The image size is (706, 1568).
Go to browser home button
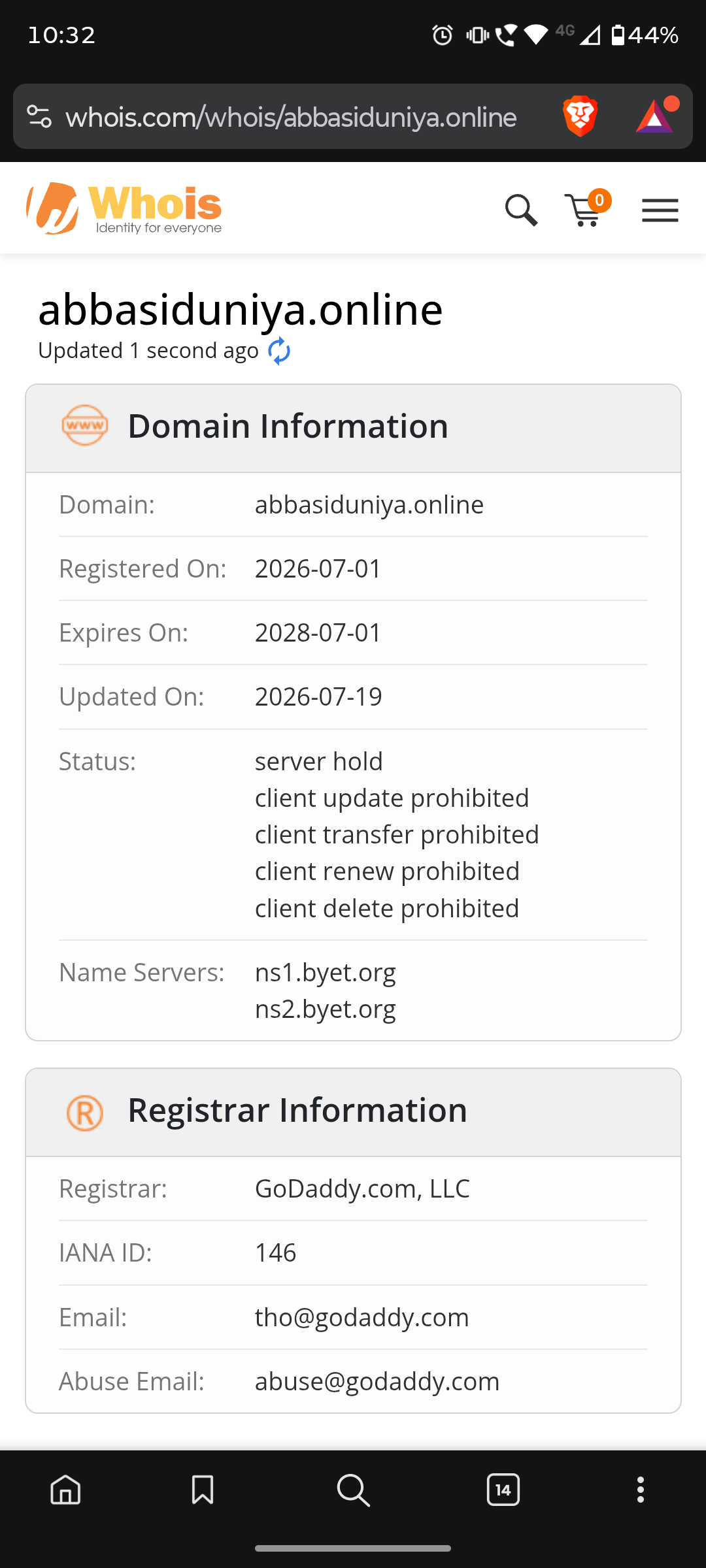[66, 1490]
